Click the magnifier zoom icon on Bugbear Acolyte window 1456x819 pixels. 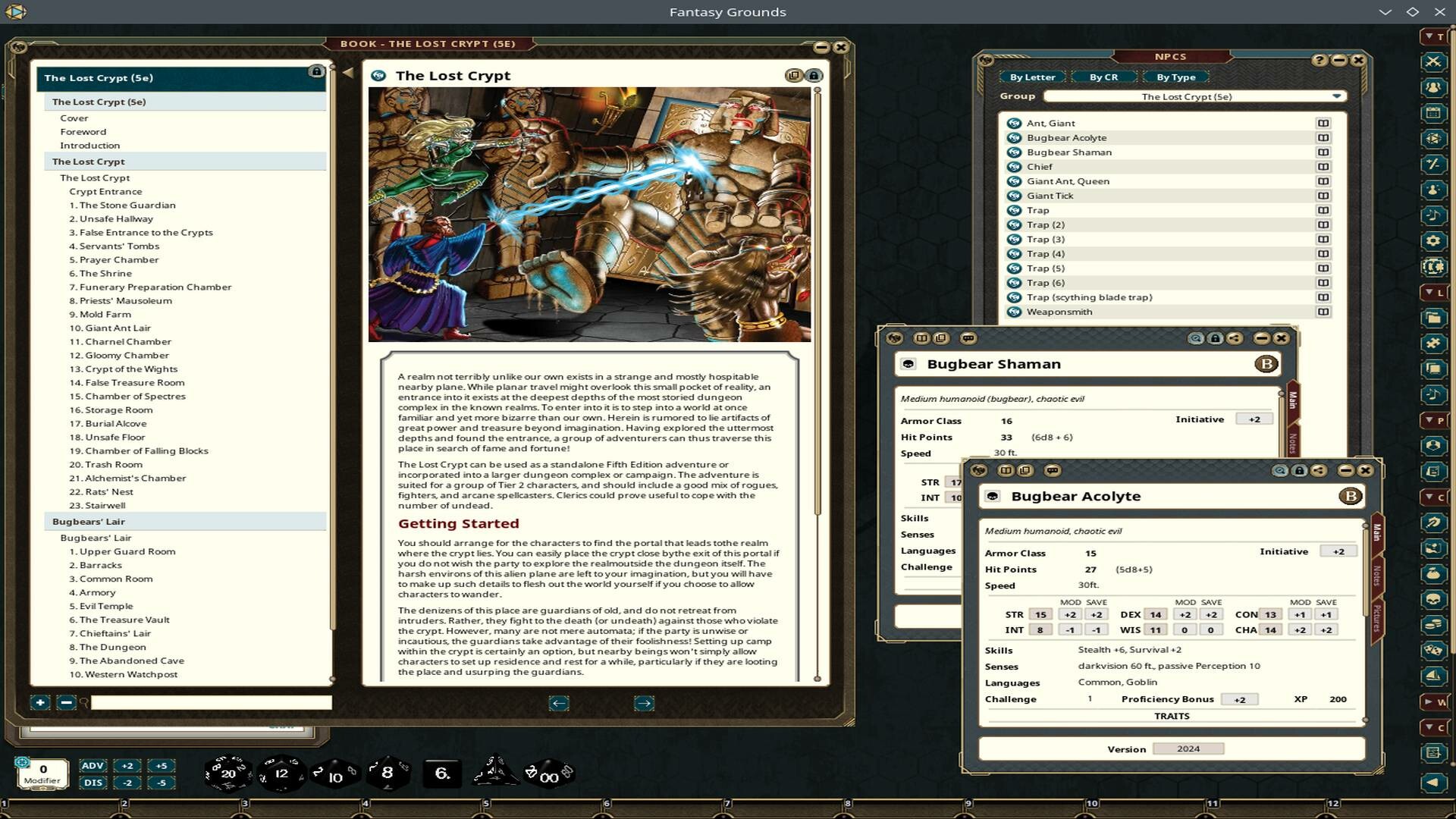(1279, 471)
